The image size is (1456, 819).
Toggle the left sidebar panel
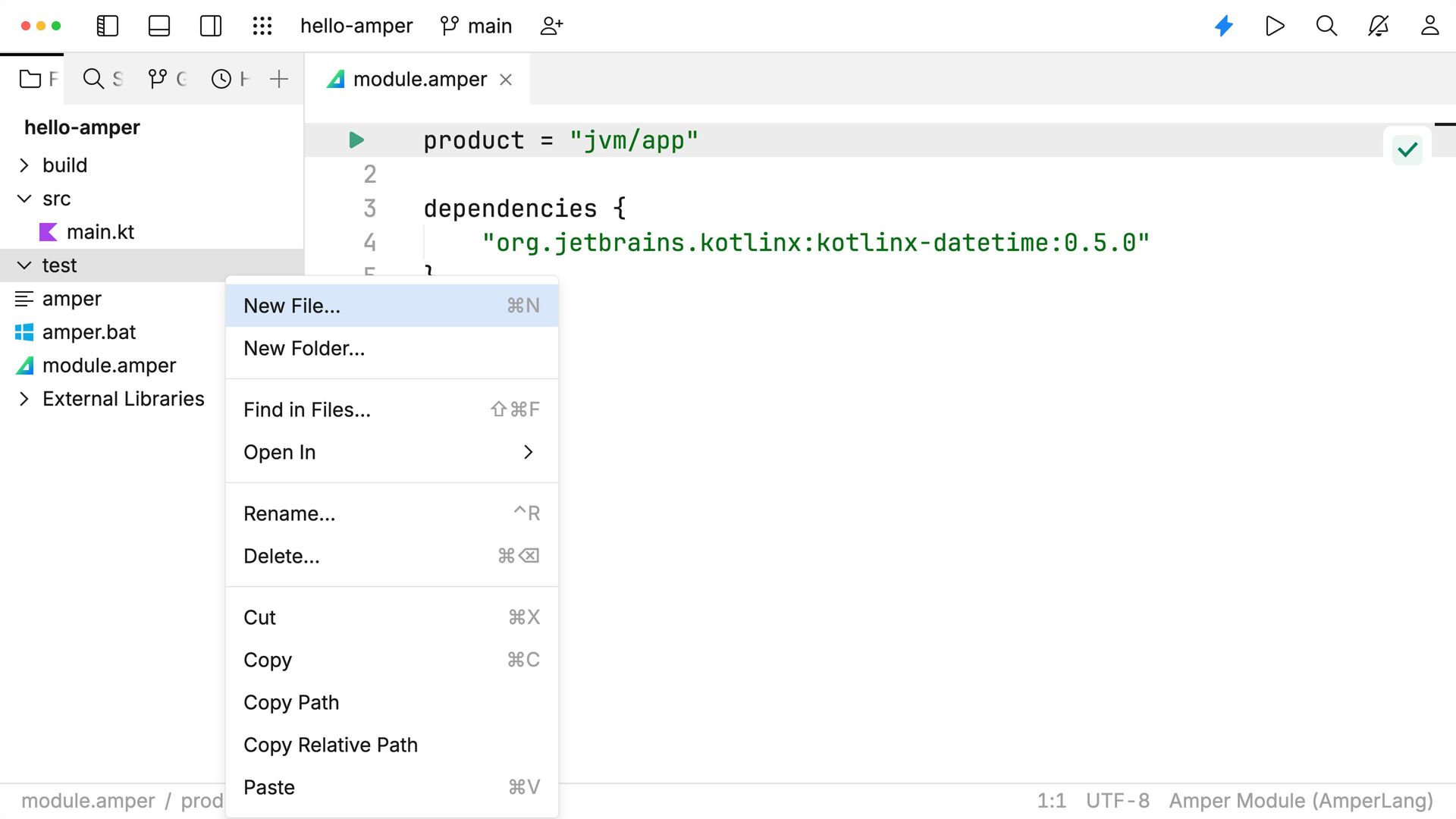click(108, 26)
